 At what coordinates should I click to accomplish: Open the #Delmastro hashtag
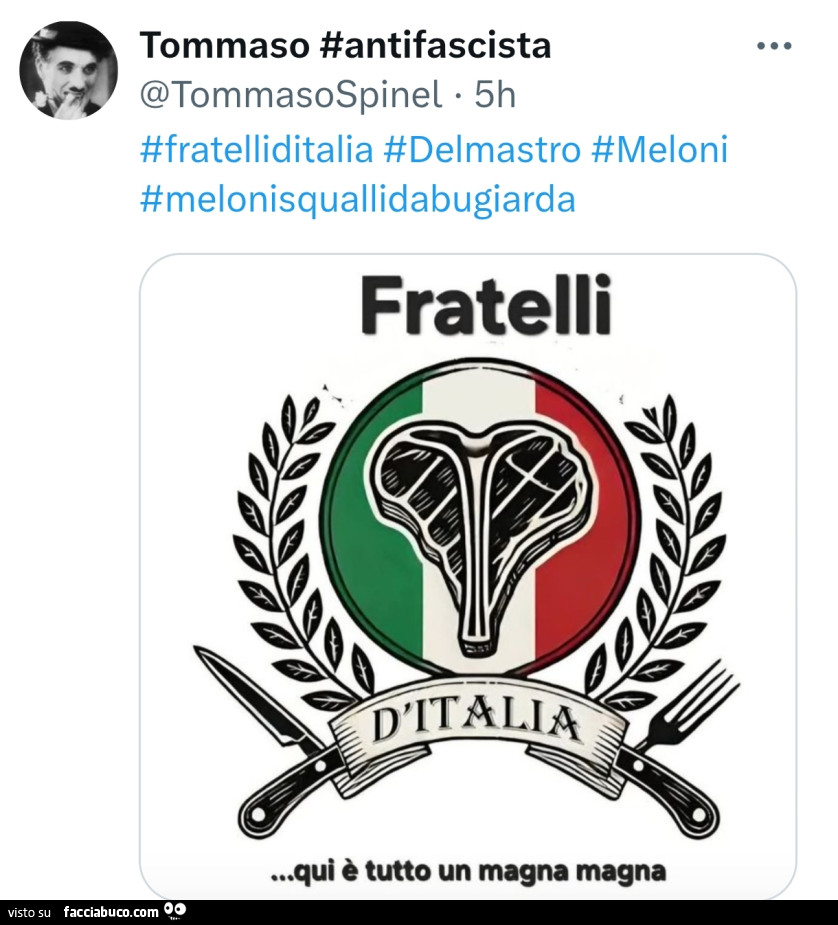[x=481, y=150]
